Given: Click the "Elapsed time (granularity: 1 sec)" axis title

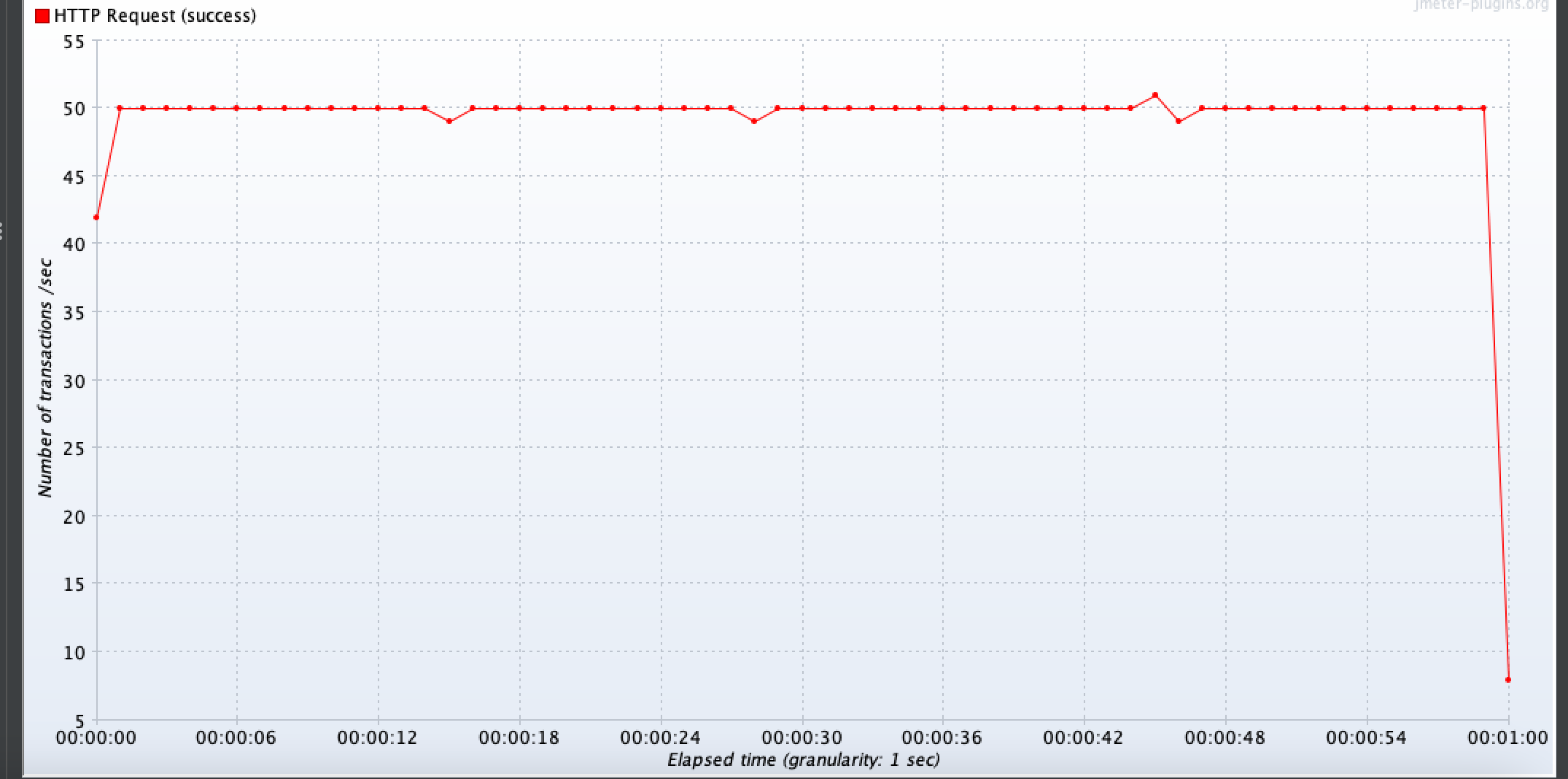Looking at the screenshot, I should 804,760.
